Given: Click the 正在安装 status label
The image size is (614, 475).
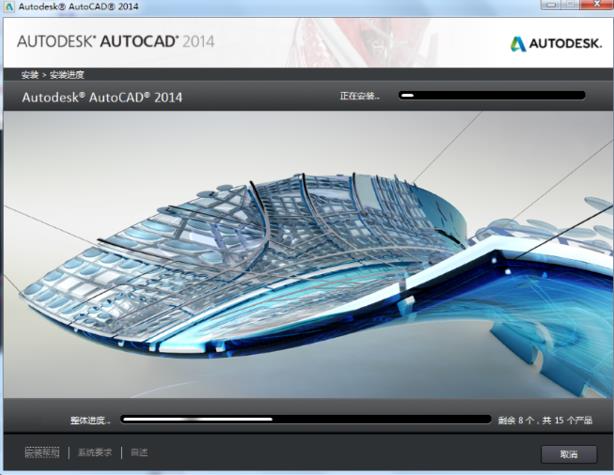Looking at the screenshot, I should (x=360, y=96).
